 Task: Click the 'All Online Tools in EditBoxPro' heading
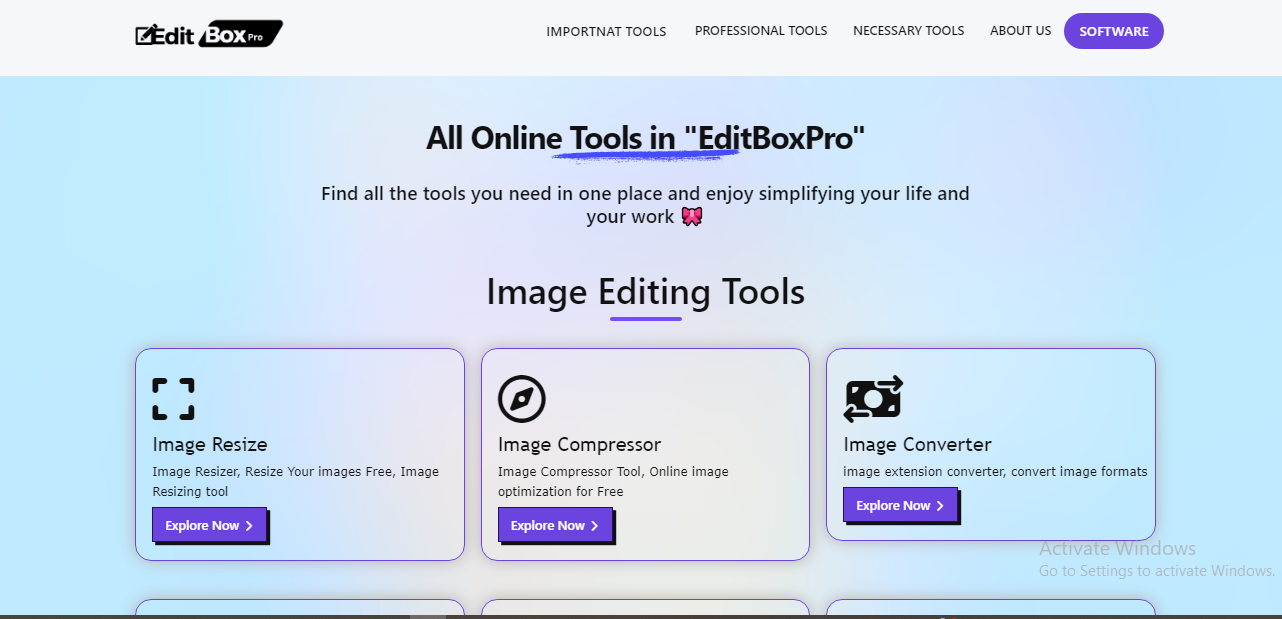645,138
